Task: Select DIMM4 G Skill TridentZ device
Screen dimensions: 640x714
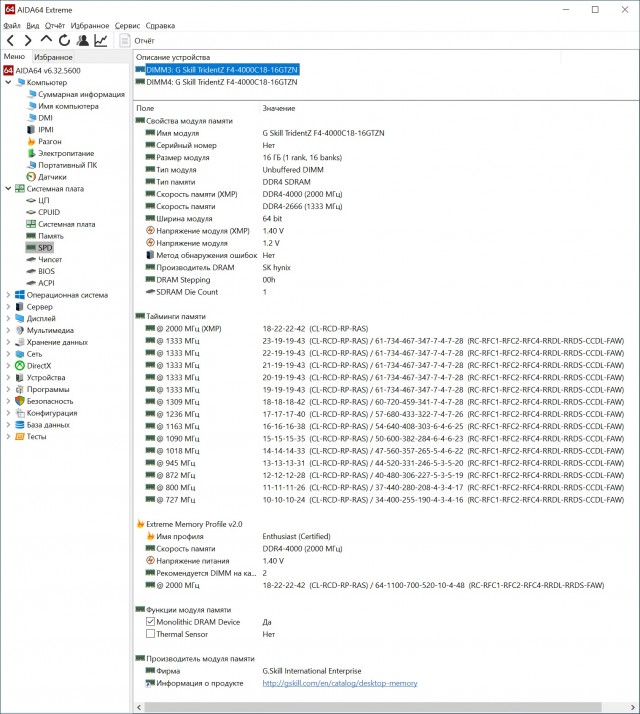Action: [x=217, y=82]
